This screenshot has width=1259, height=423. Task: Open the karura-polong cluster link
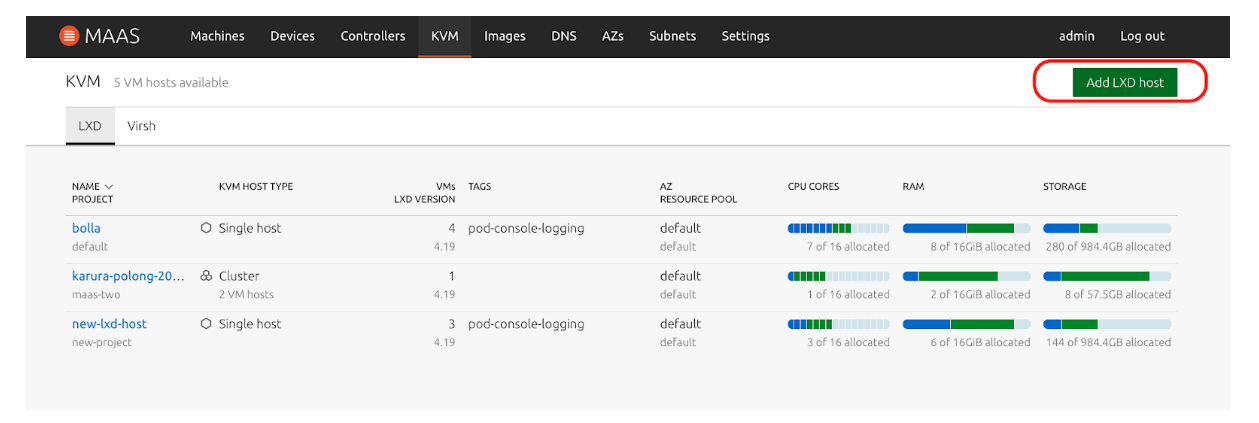[128, 276]
